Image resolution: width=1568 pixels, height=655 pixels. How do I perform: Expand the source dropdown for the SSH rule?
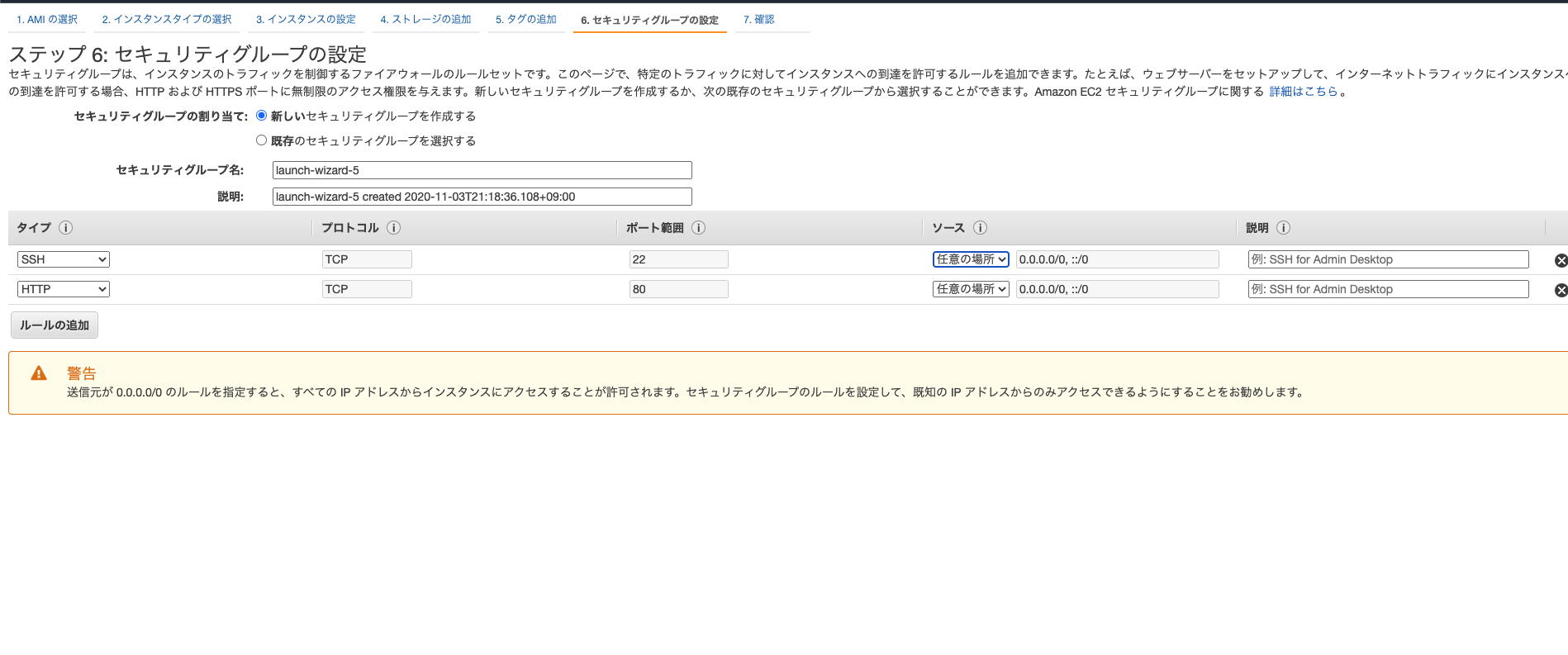[971, 259]
